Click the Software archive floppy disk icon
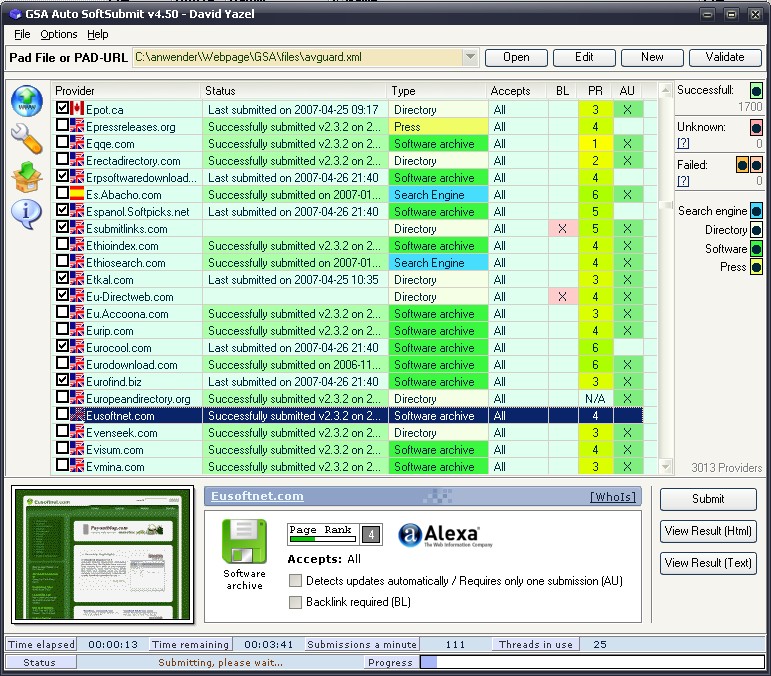Viewport: 771px width, 676px height. [244, 541]
